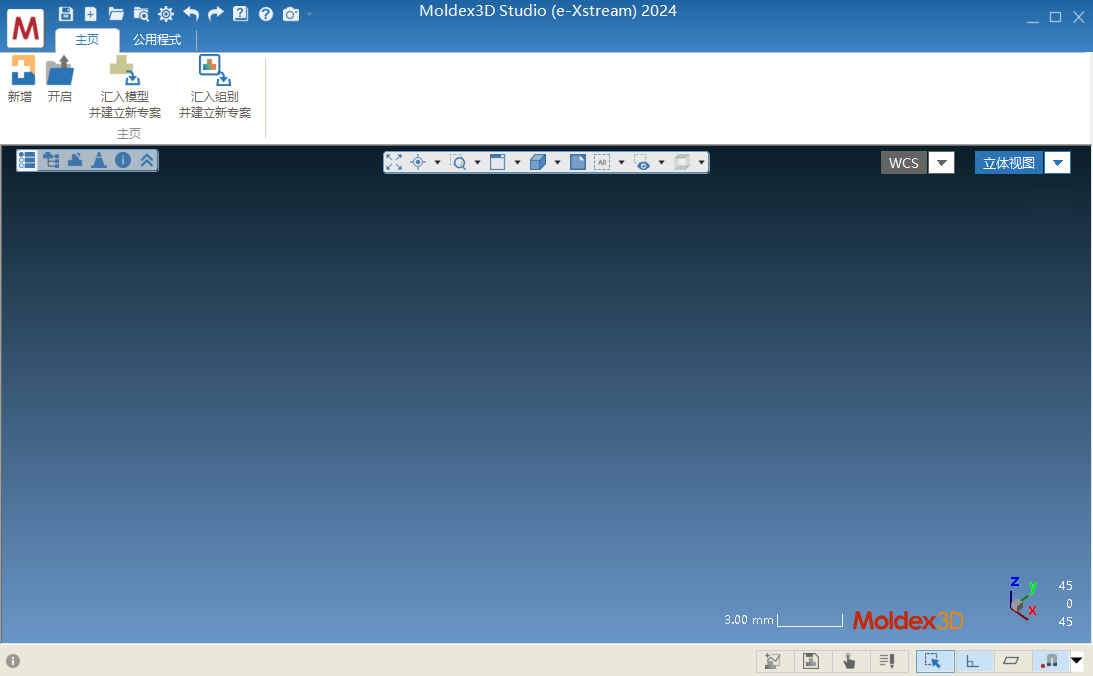Take a screenshot with camera icon

coord(291,14)
